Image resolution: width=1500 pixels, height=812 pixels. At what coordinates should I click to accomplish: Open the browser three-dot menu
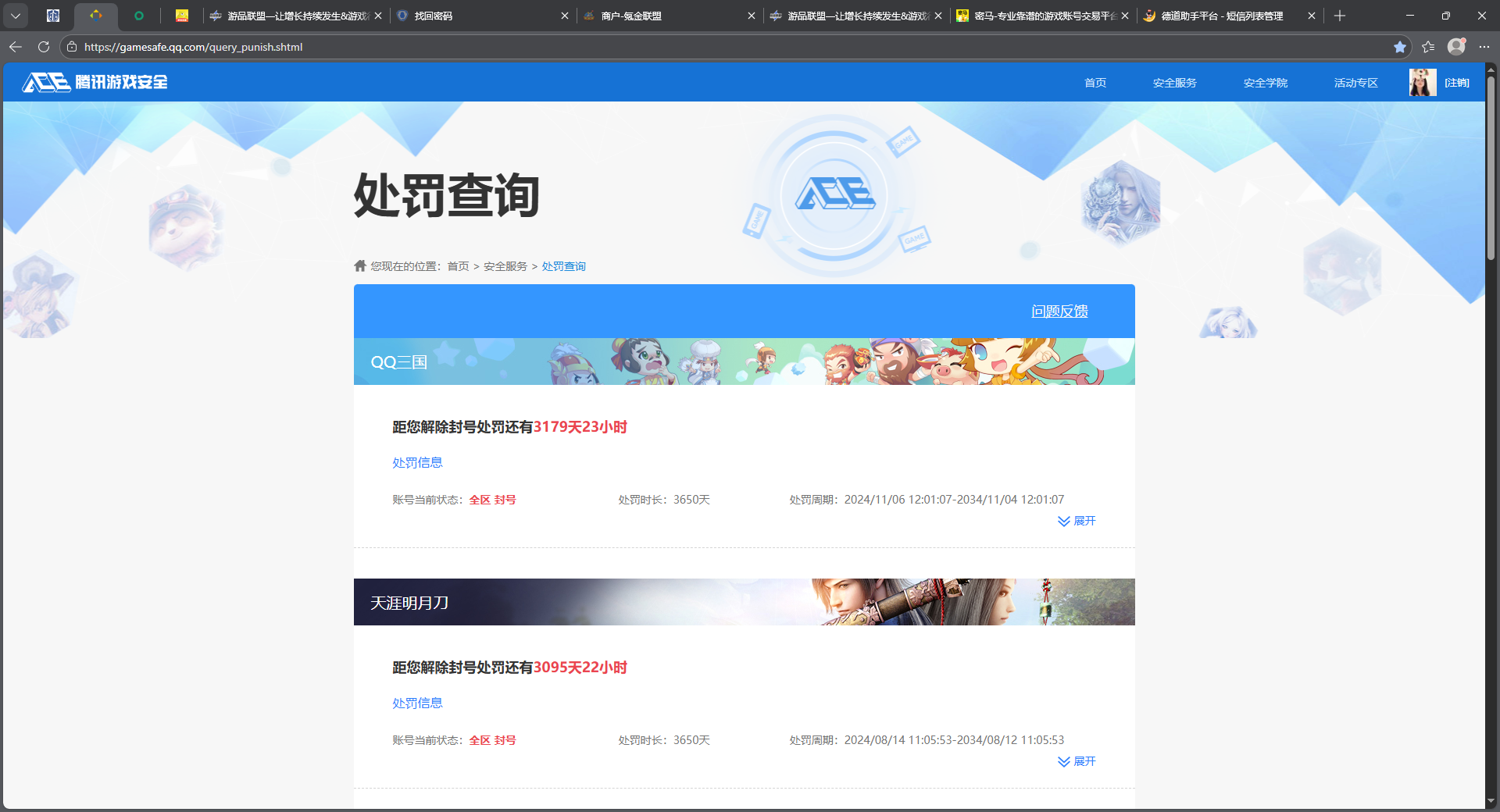click(x=1485, y=47)
